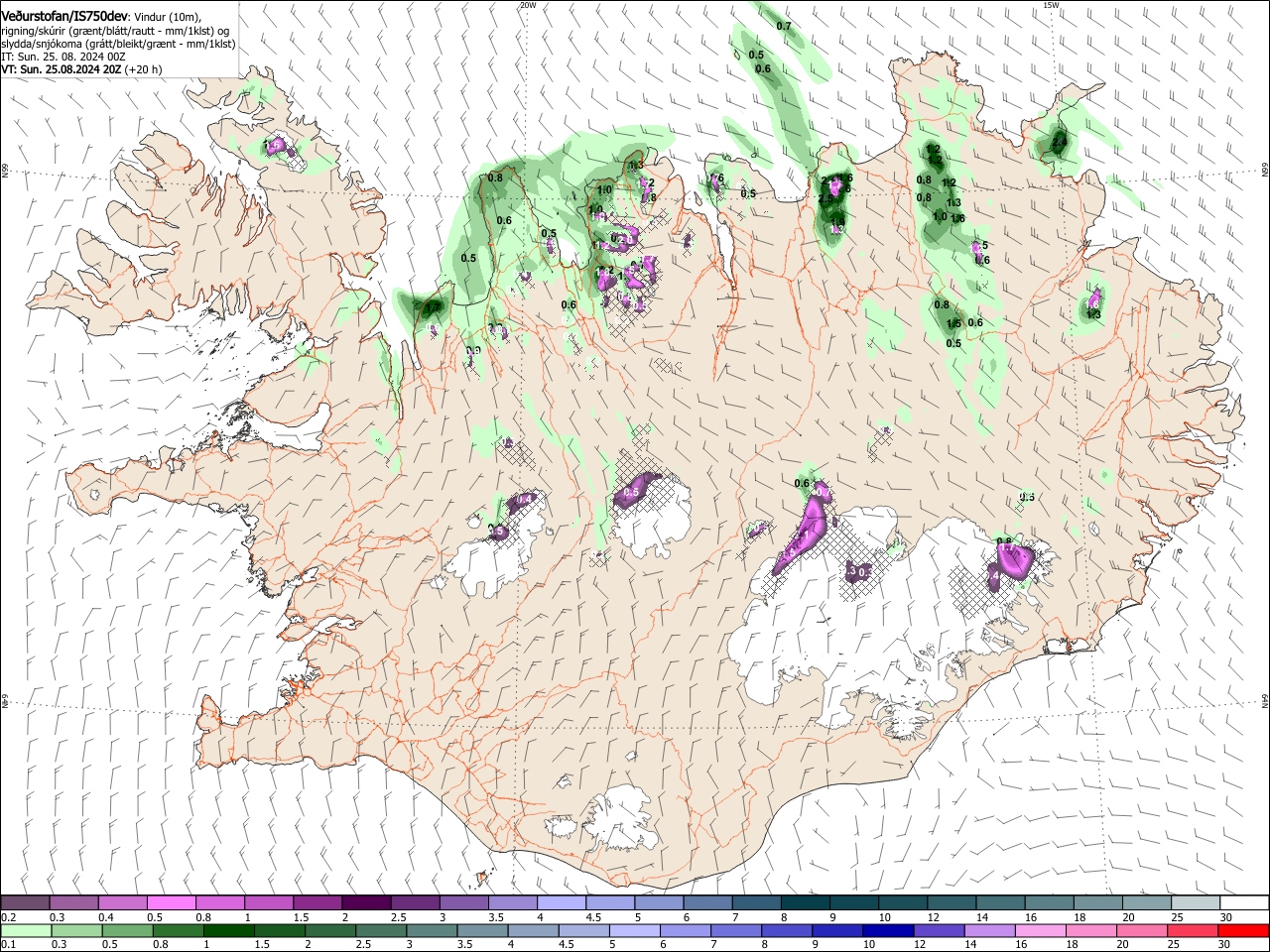The image size is (1270, 952).
Task: Pick lower legend swatch between 6 and 7
Action: [x=686, y=930]
